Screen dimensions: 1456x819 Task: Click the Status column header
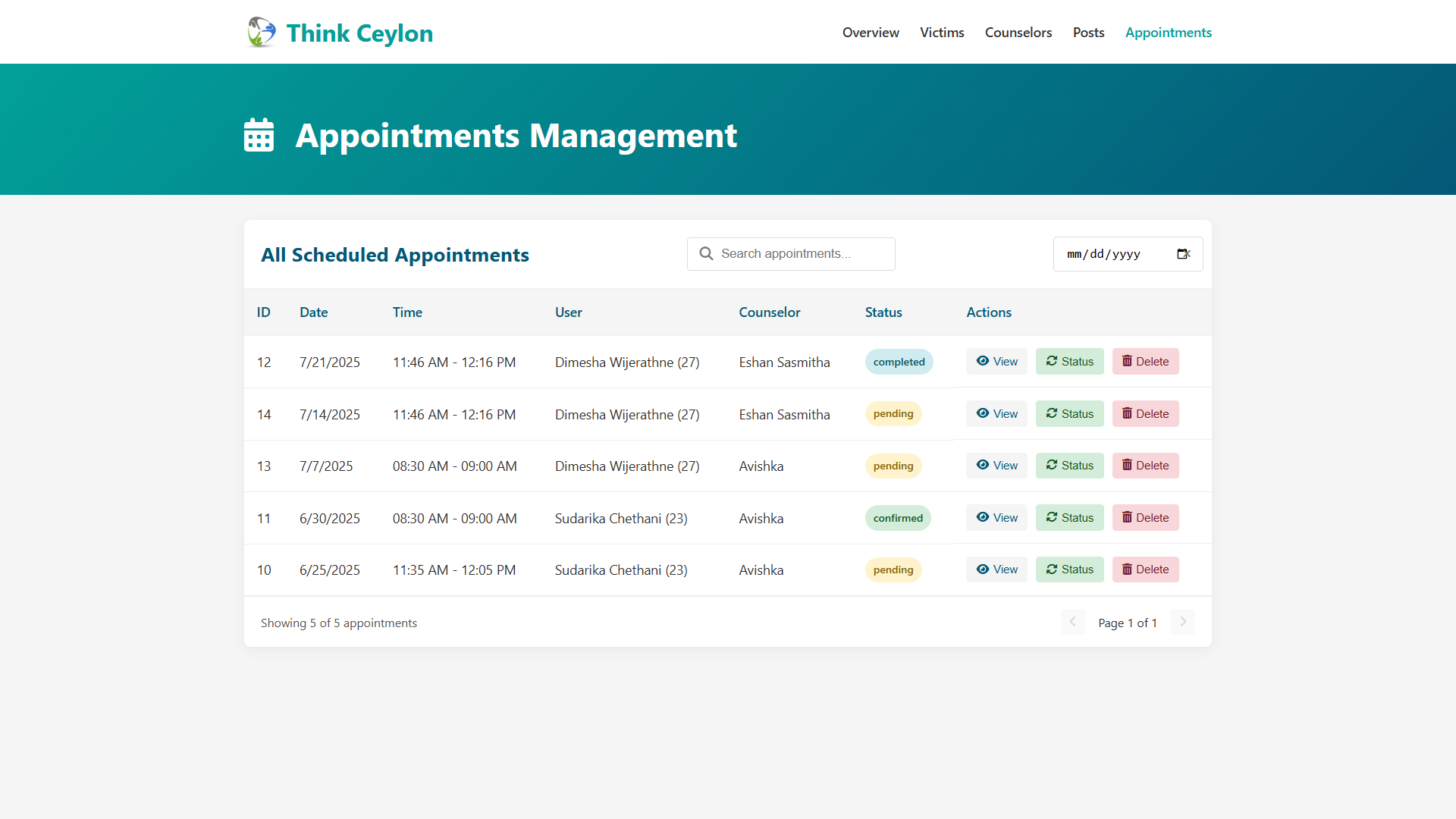coord(883,312)
